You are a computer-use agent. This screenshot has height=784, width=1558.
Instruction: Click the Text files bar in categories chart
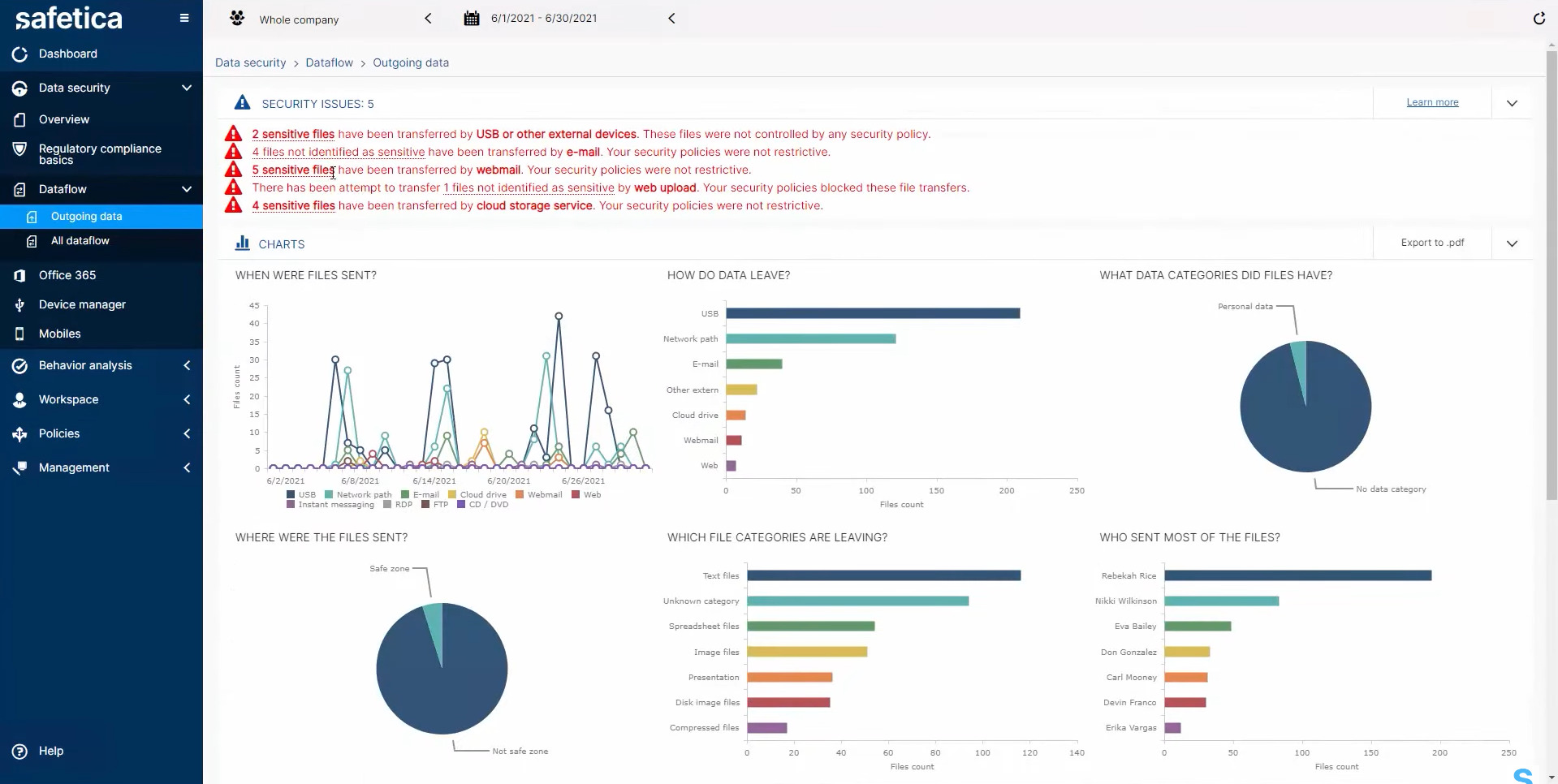pos(883,575)
